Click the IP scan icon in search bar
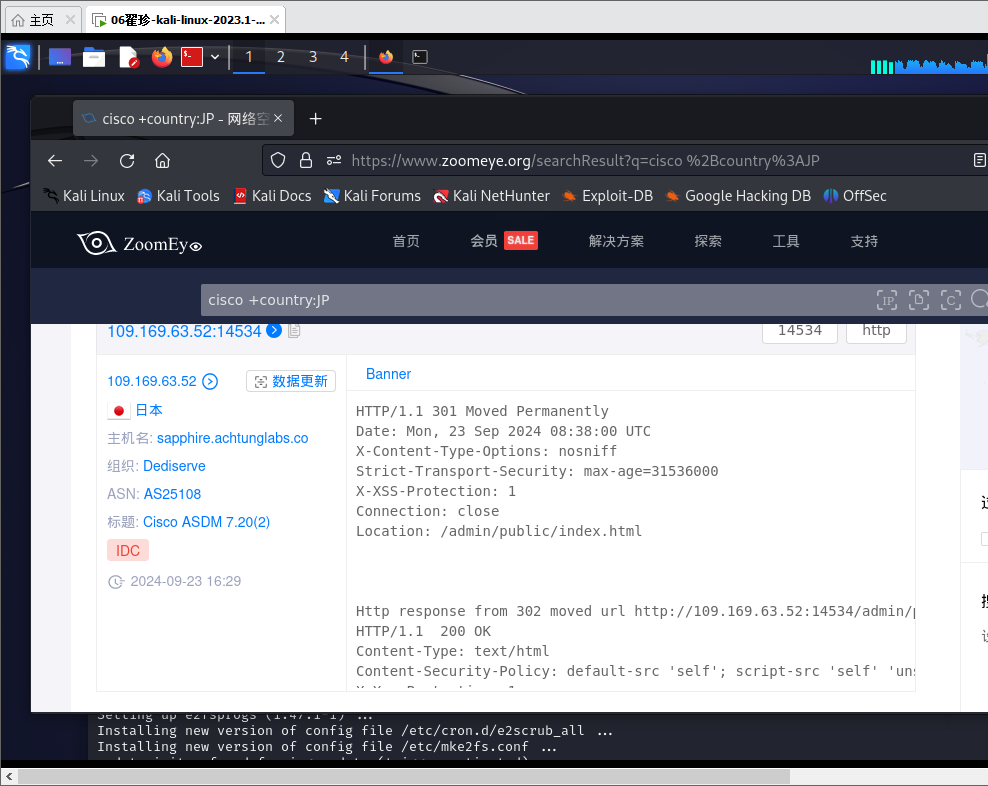The height and width of the screenshot is (786, 988). coord(887,300)
